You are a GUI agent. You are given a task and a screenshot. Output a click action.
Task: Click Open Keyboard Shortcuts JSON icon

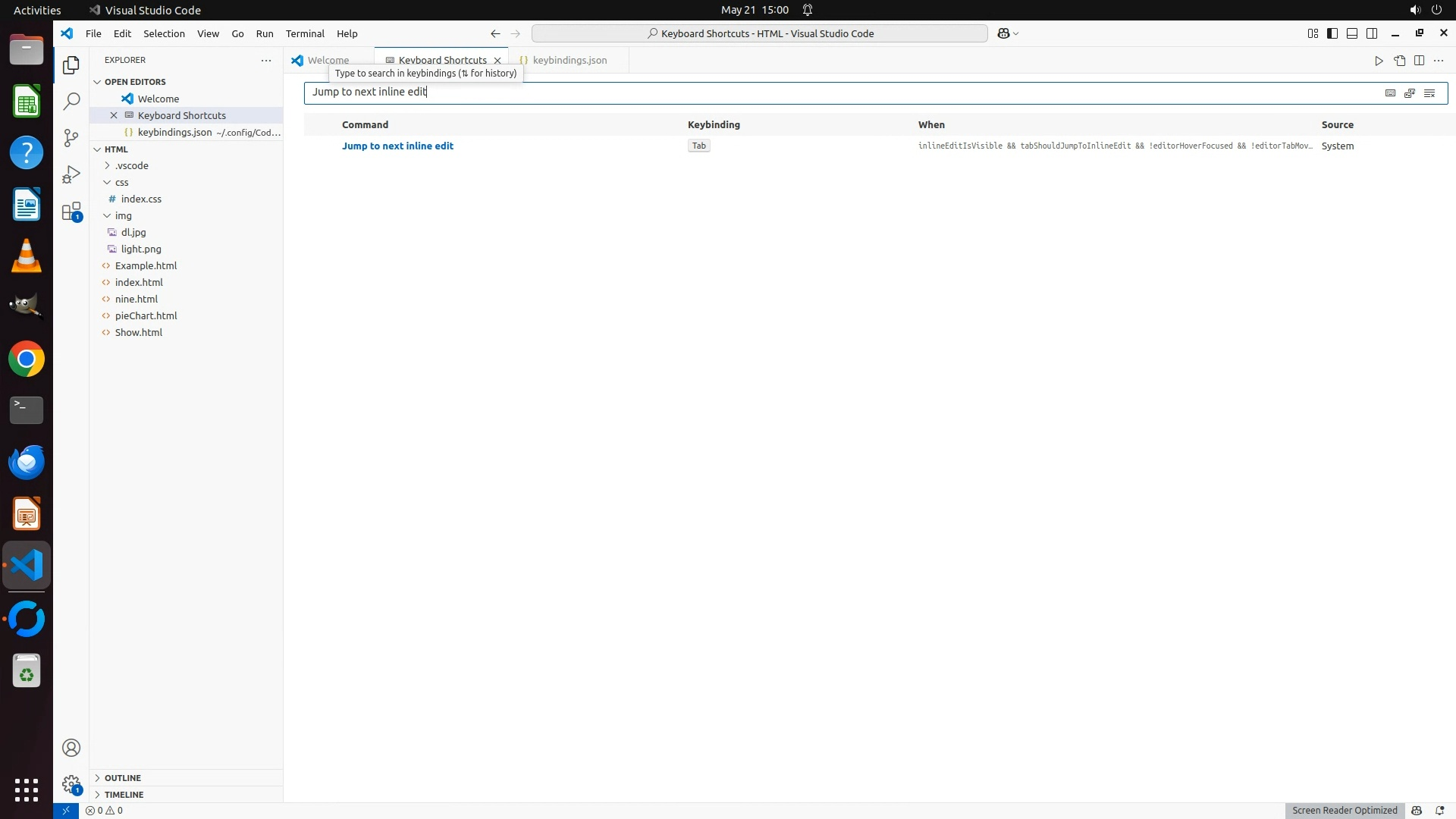click(x=1399, y=61)
